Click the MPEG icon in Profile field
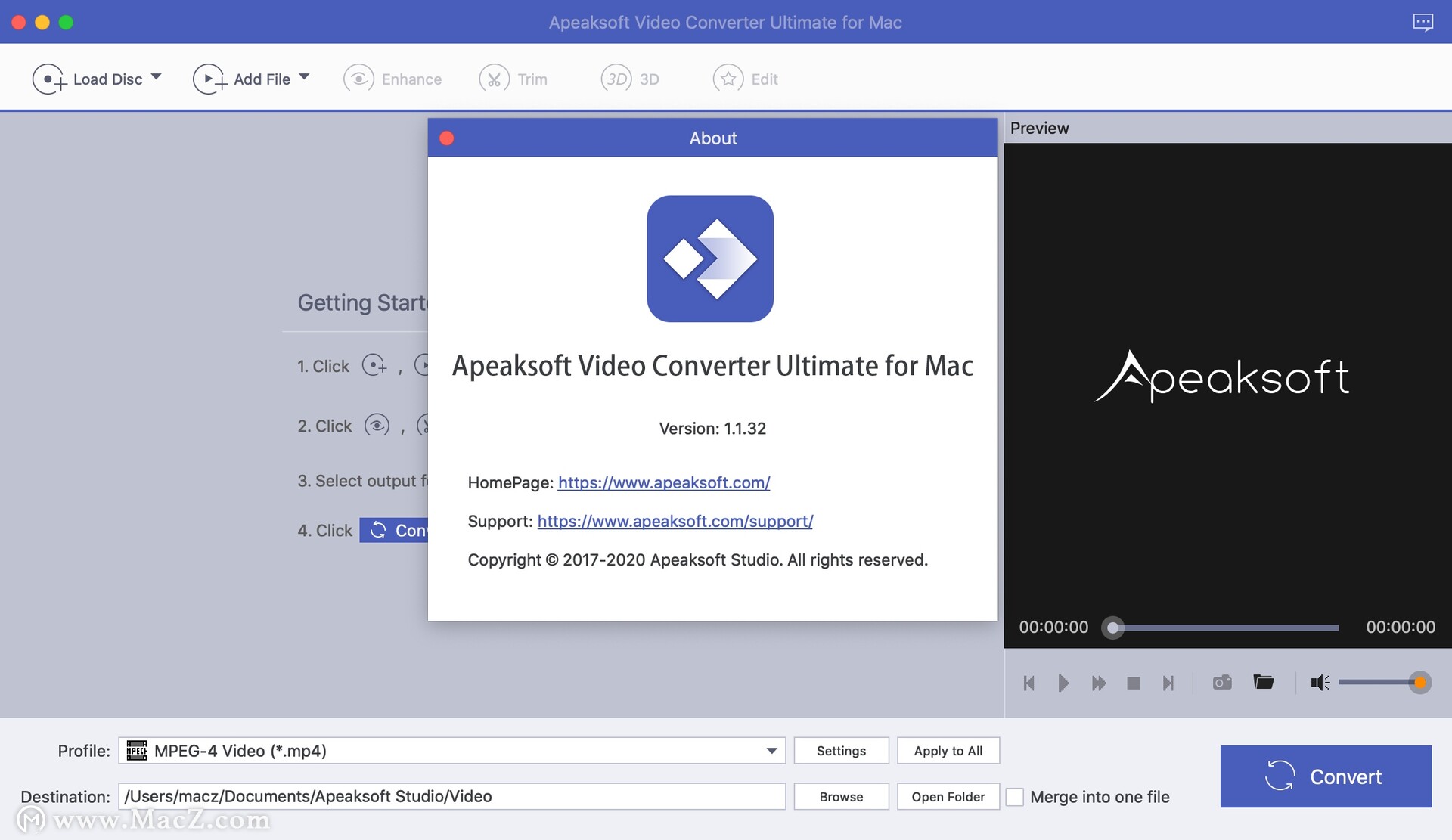This screenshot has width=1452, height=840. pyautogui.click(x=137, y=750)
